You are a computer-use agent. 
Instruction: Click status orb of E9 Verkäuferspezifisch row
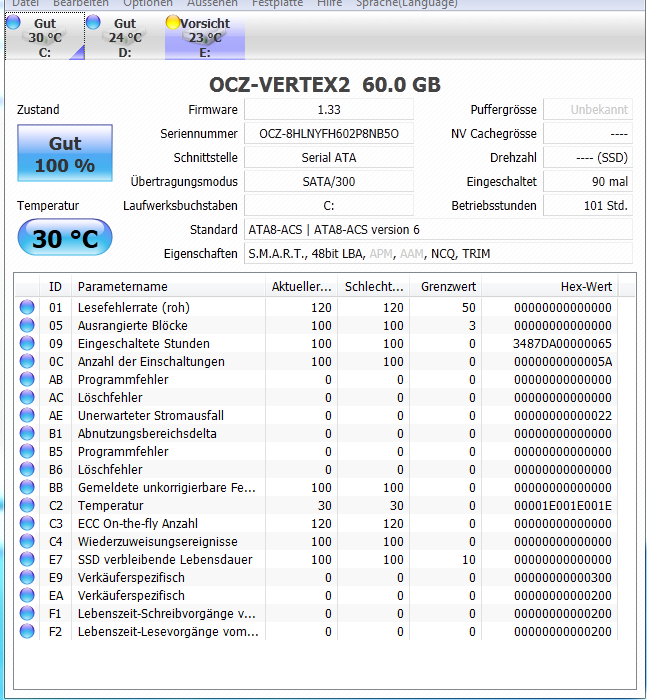click(x=27, y=577)
